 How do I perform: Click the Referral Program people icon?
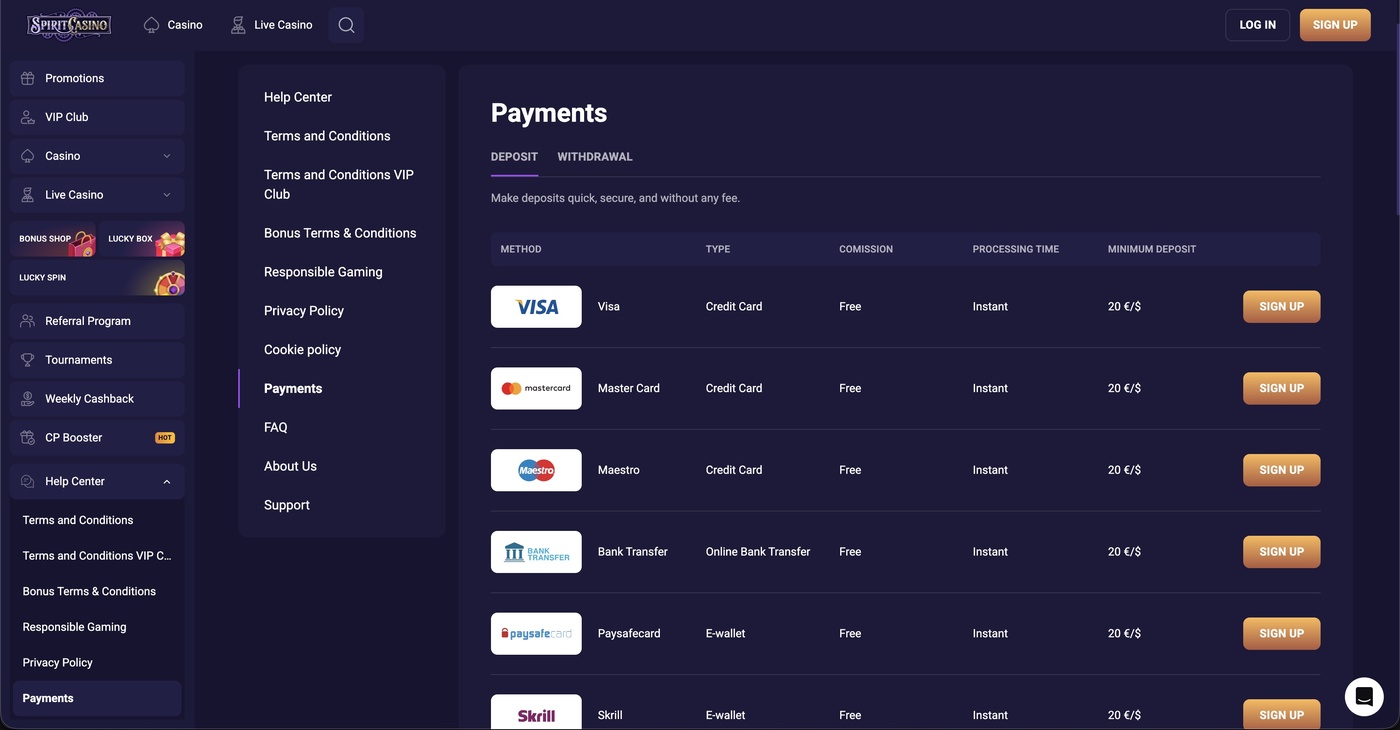pyautogui.click(x=28, y=321)
